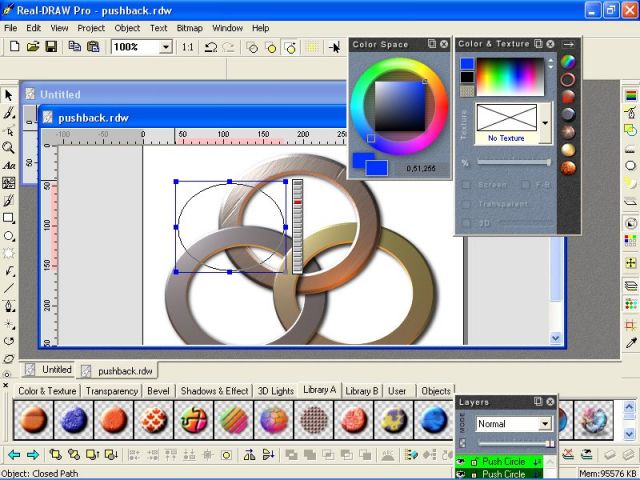Select the straight line tool
Viewport: 640px width, 480px height.
pos(9,289)
